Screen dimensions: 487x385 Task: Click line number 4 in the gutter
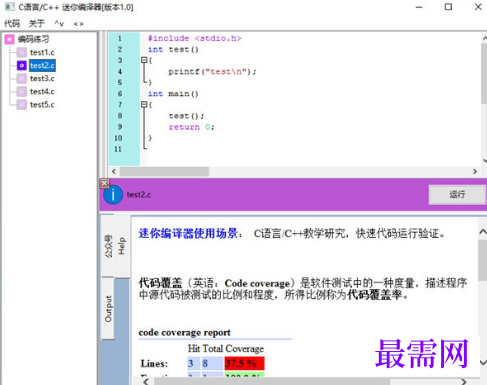(120, 71)
